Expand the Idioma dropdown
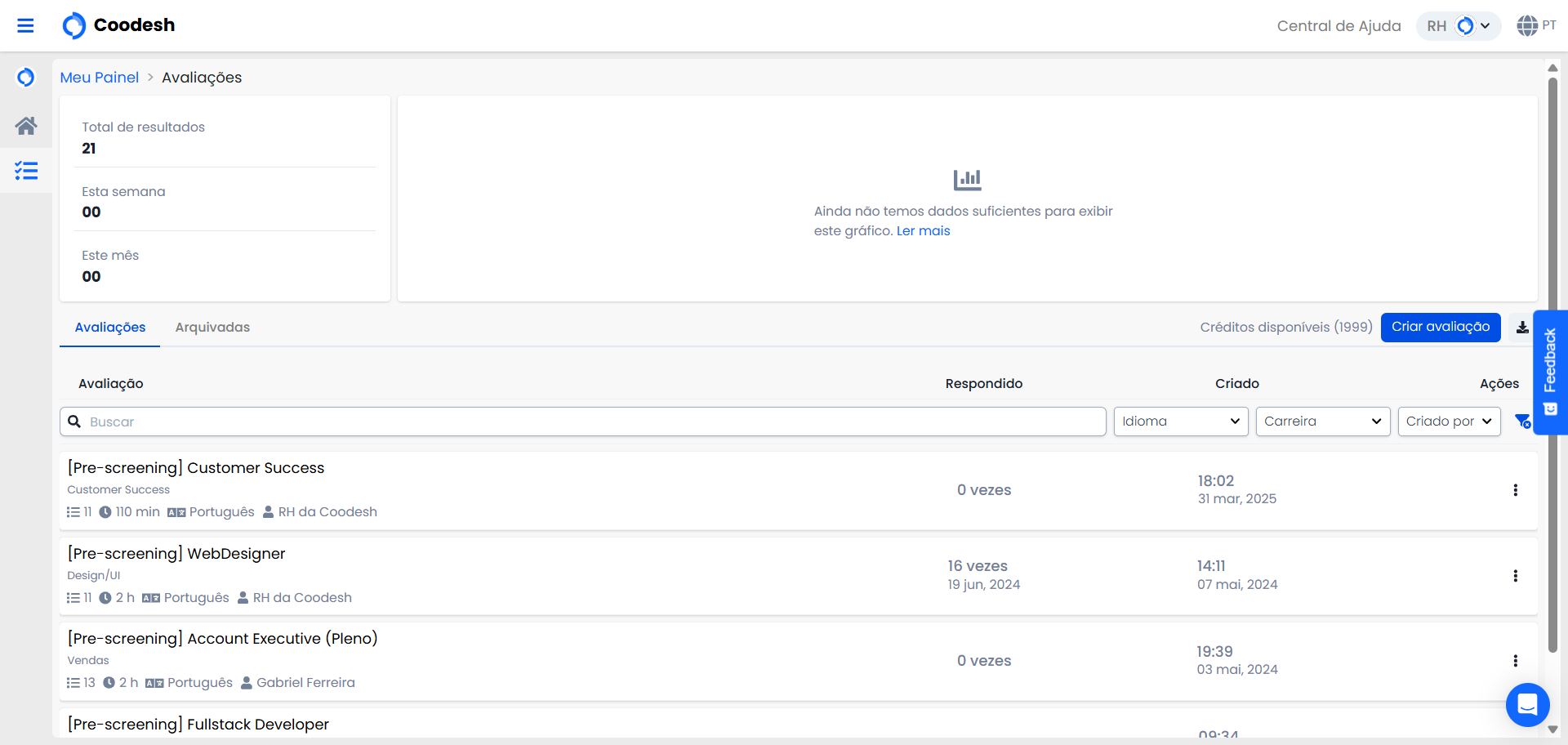1568x745 pixels. [x=1180, y=422]
